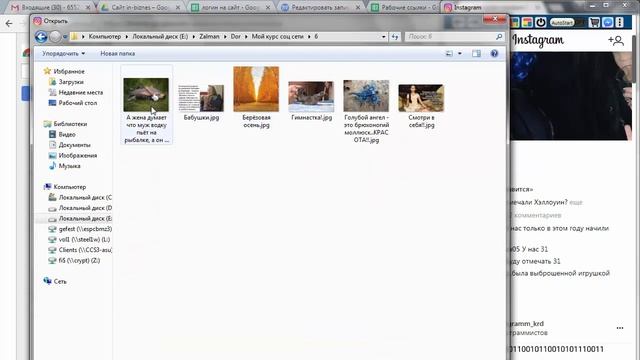Click Компьютер in the address breadcrumb
The width and height of the screenshot is (640, 360).
[x=105, y=36]
